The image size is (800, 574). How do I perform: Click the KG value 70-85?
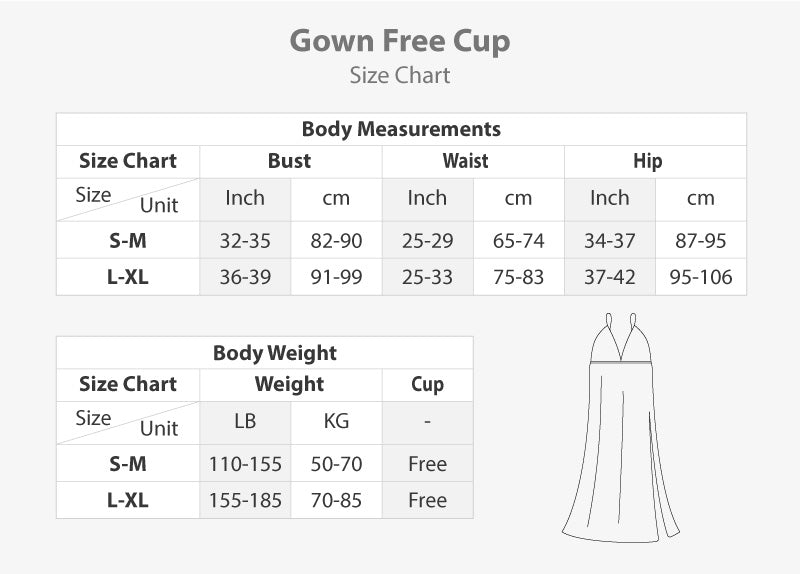(336, 500)
